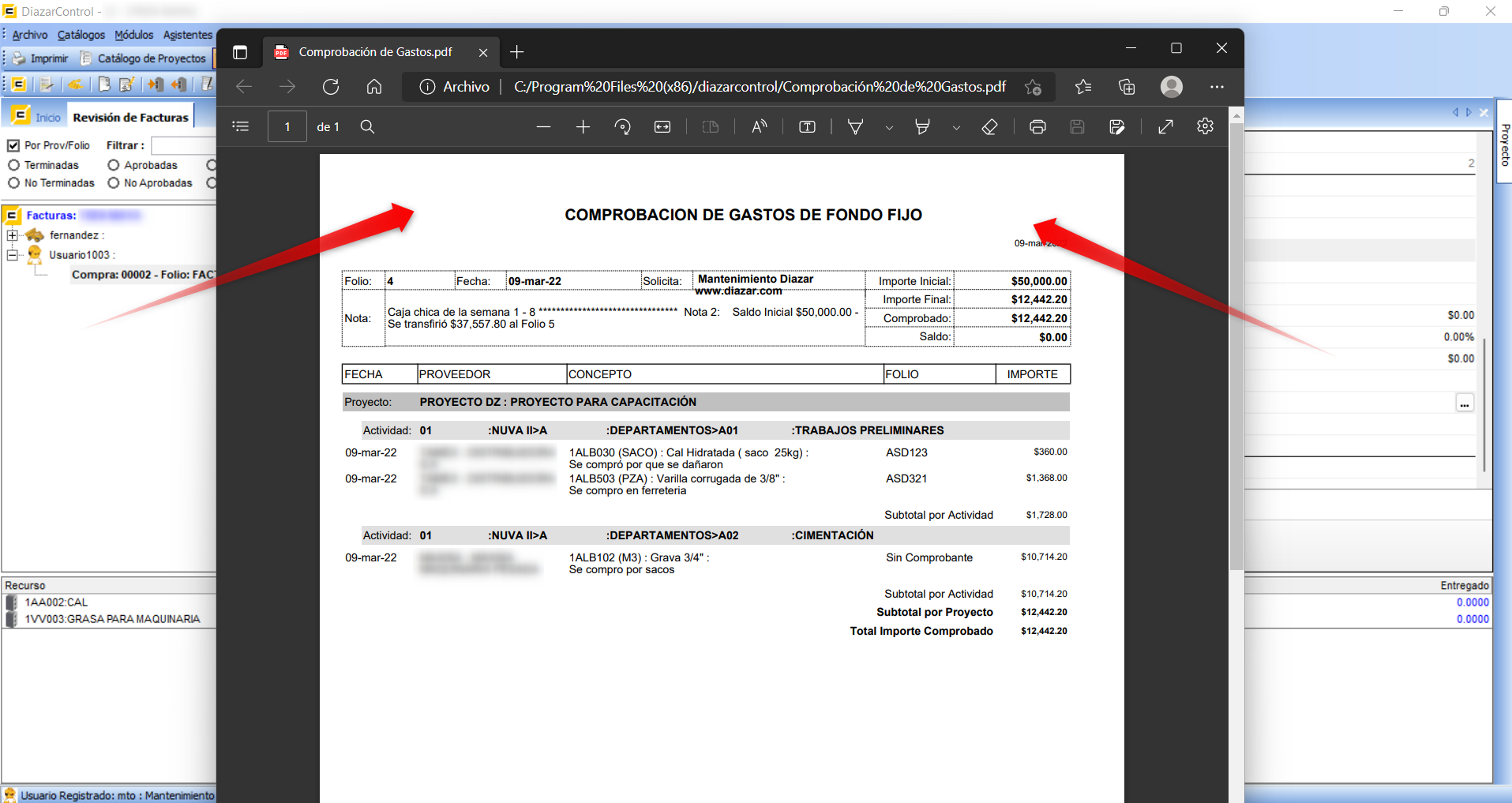The height and width of the screenshot is (803, 1512).
Task: Rotate the PDF page
Action: (623, 127)
